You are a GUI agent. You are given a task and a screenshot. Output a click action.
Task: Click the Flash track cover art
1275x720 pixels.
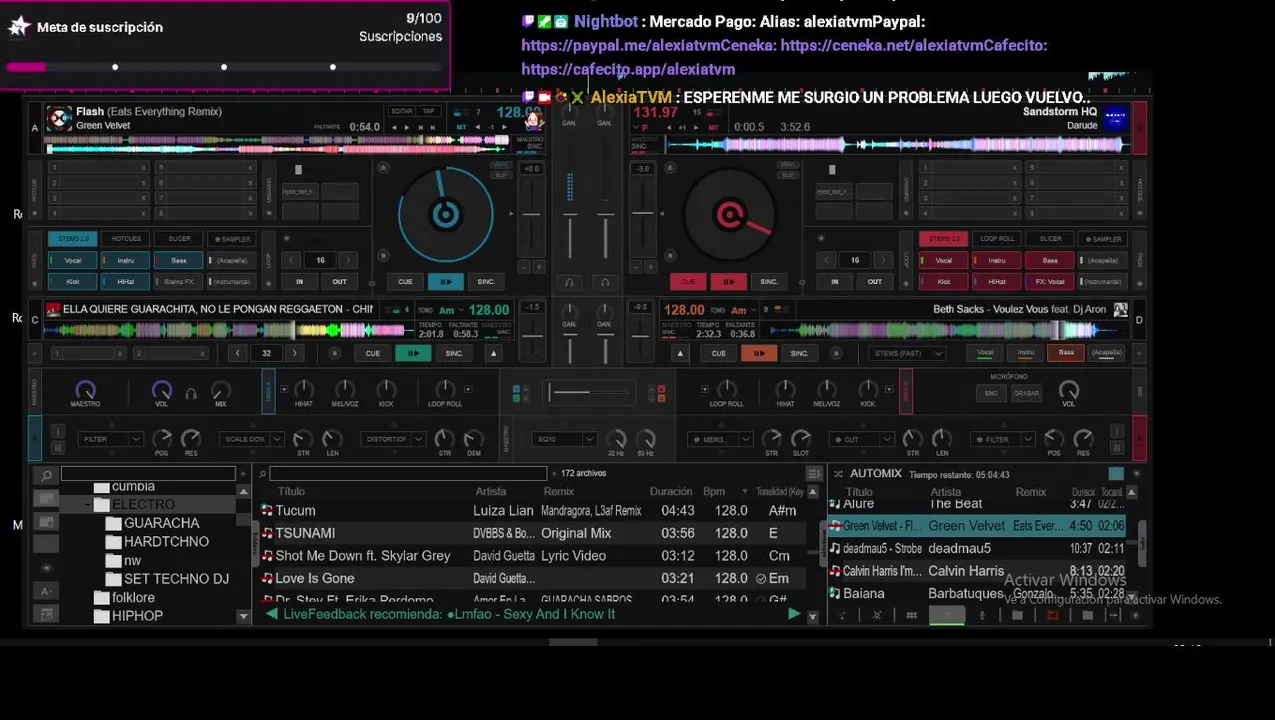pyautogui.click(x=60, y=119)
